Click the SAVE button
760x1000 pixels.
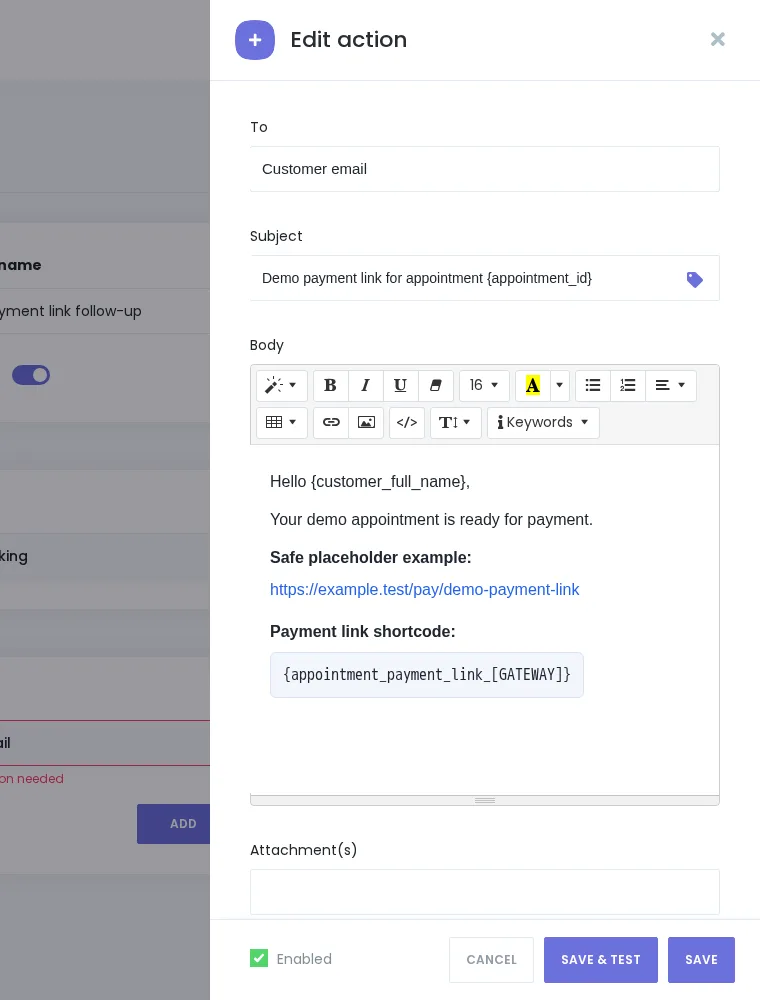point(701,959)
